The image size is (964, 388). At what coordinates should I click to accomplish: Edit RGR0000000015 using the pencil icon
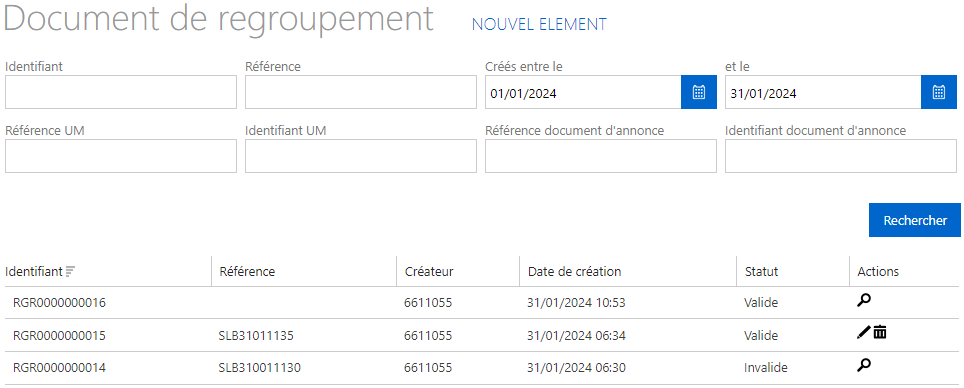pyautogui.click(x=863, y=333)
